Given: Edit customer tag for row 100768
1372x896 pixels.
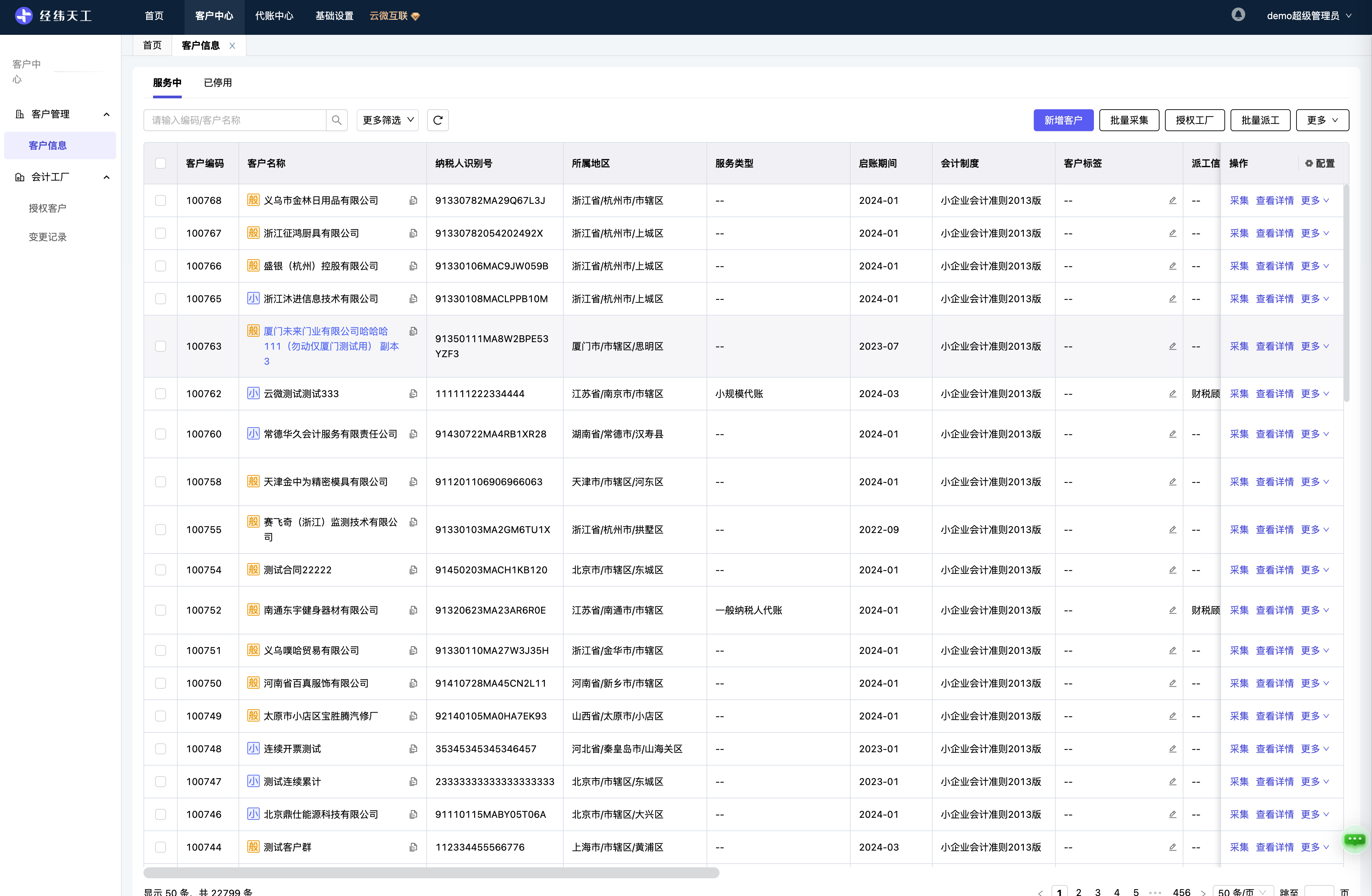Looking at the screenshot, I should point(1172,200).
